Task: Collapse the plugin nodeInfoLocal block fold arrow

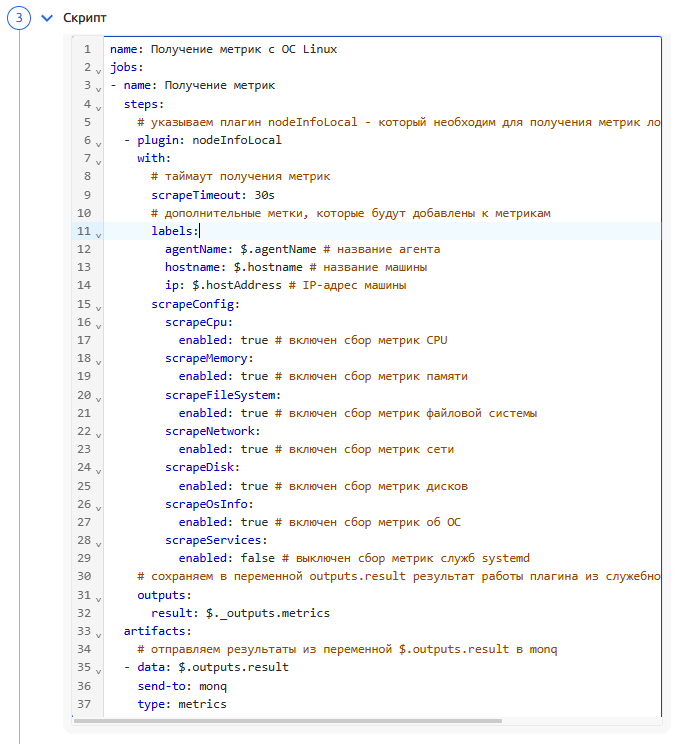Action: (98, 142)
